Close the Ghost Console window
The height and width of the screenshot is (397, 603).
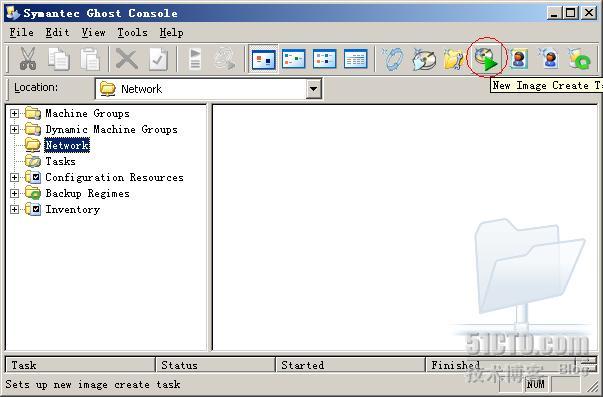coord(589,13)
